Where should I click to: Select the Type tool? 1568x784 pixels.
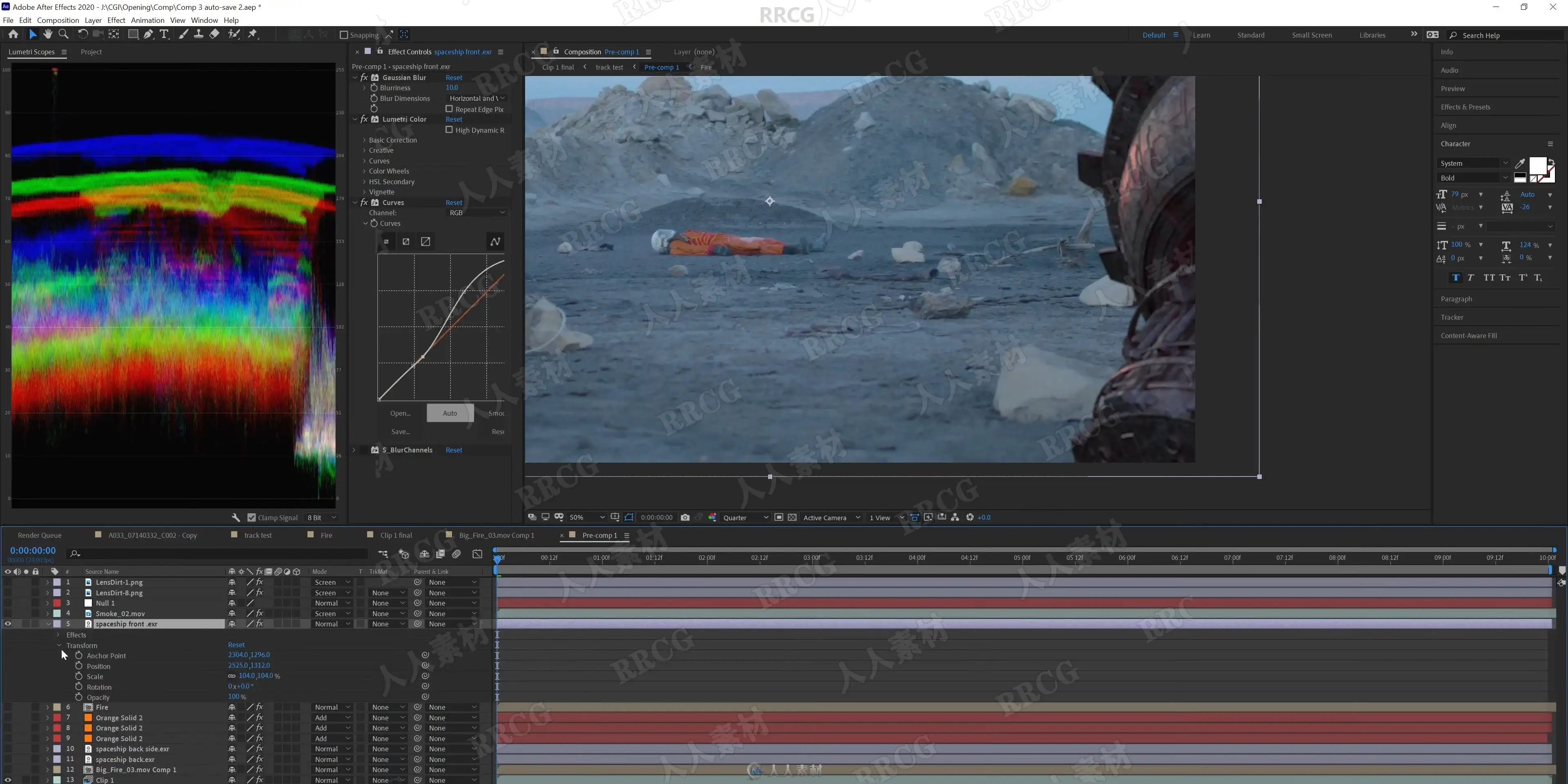pos(164,34)
